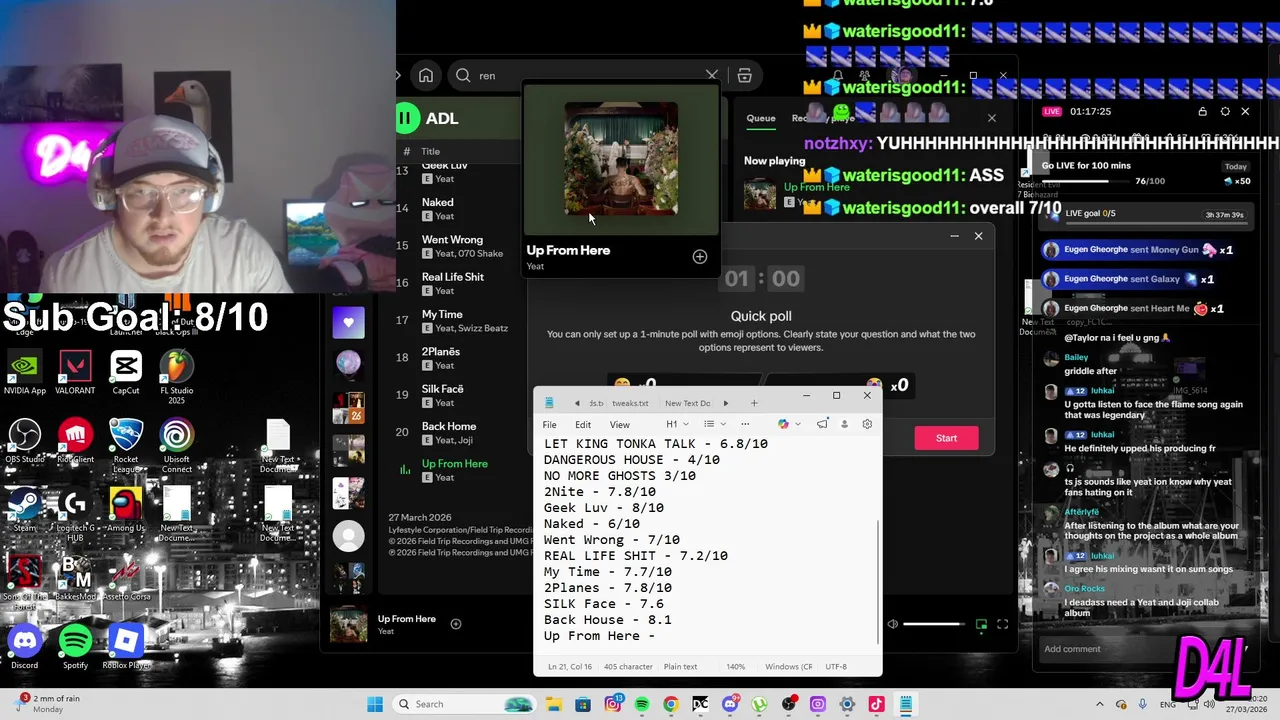Clear the Spotify search with the X
The height and width of the screenshot is (720, 1280).
[x=712, y=75]
